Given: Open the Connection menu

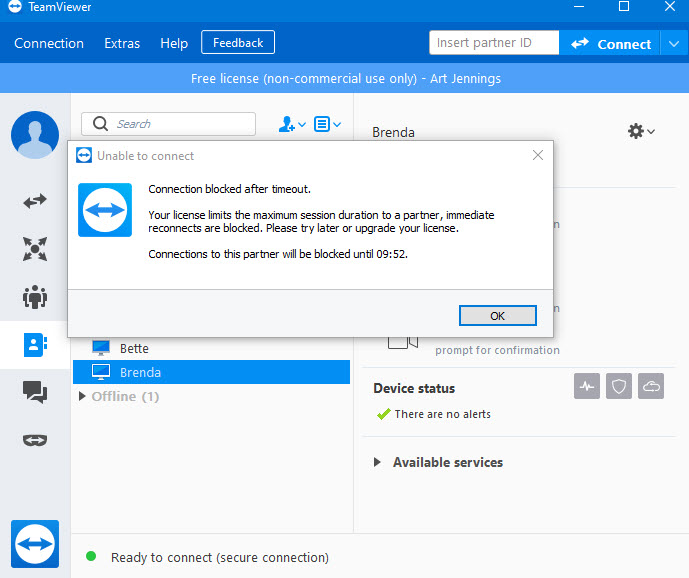Looking at the screenshot, I should click(x=49, y=43).
